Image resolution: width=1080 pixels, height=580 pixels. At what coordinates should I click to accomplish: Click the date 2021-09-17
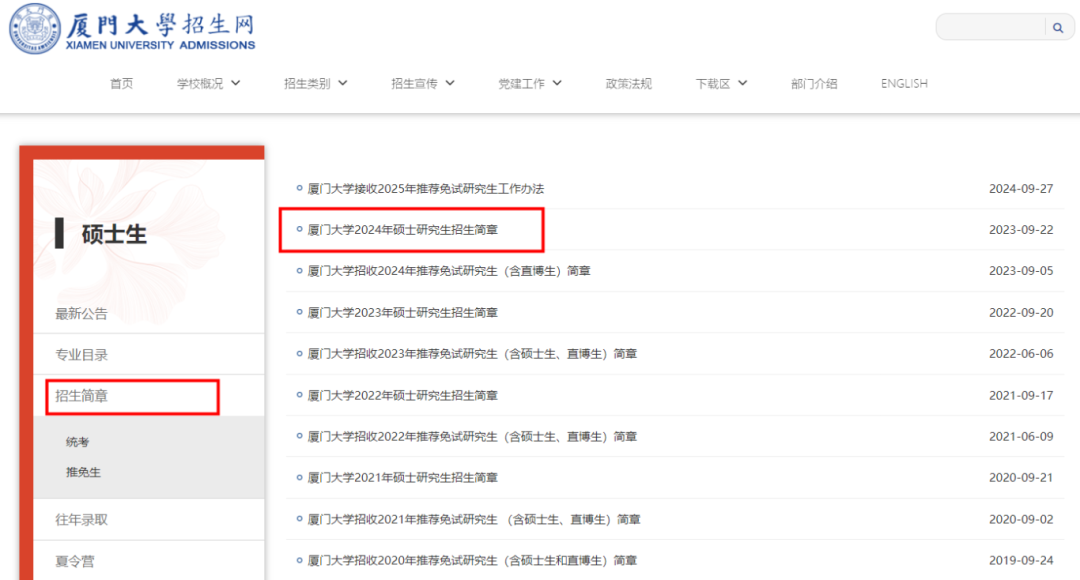pos(1021,395)
